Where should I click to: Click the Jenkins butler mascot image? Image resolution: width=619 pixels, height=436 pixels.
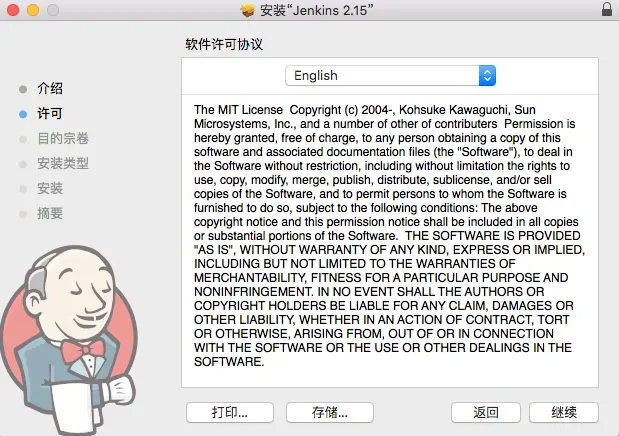[69, 340]
